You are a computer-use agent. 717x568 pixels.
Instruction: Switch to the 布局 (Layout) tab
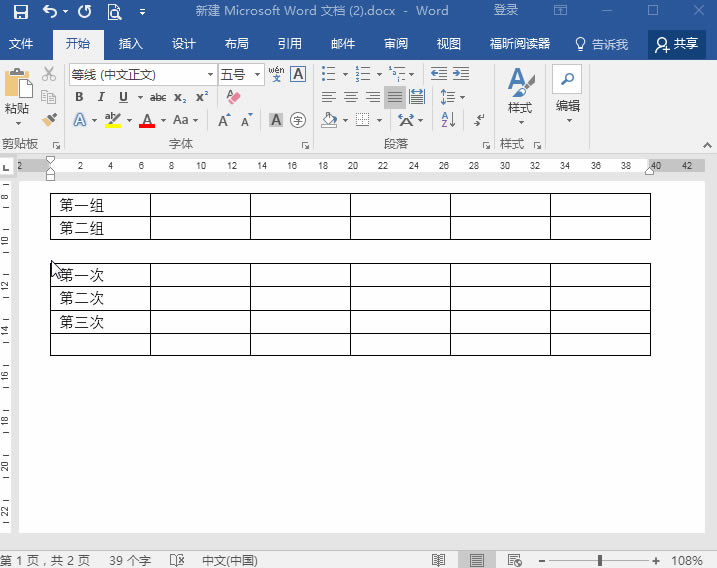pos(236,43)
